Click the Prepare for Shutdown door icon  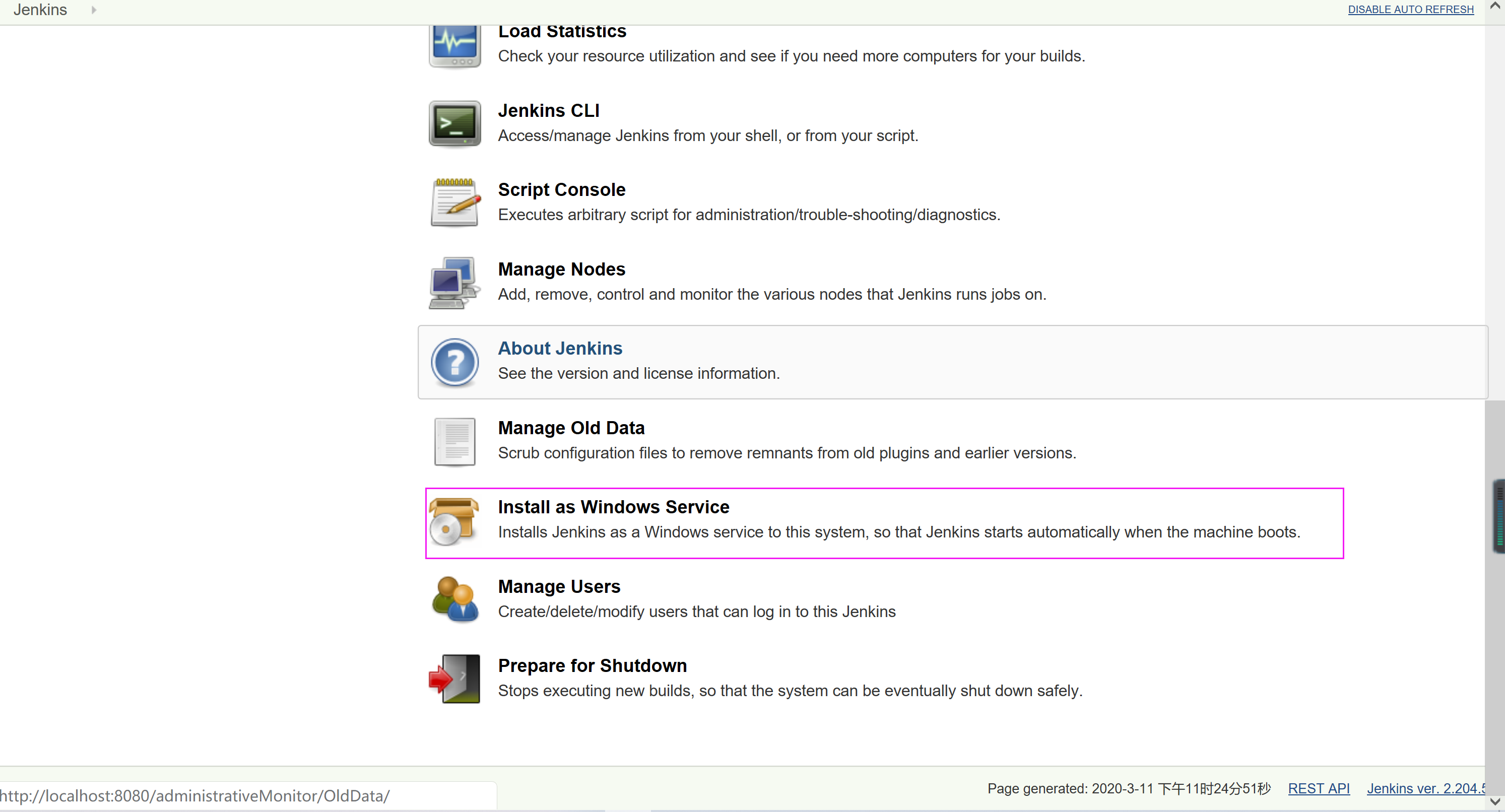coord(454,679)
